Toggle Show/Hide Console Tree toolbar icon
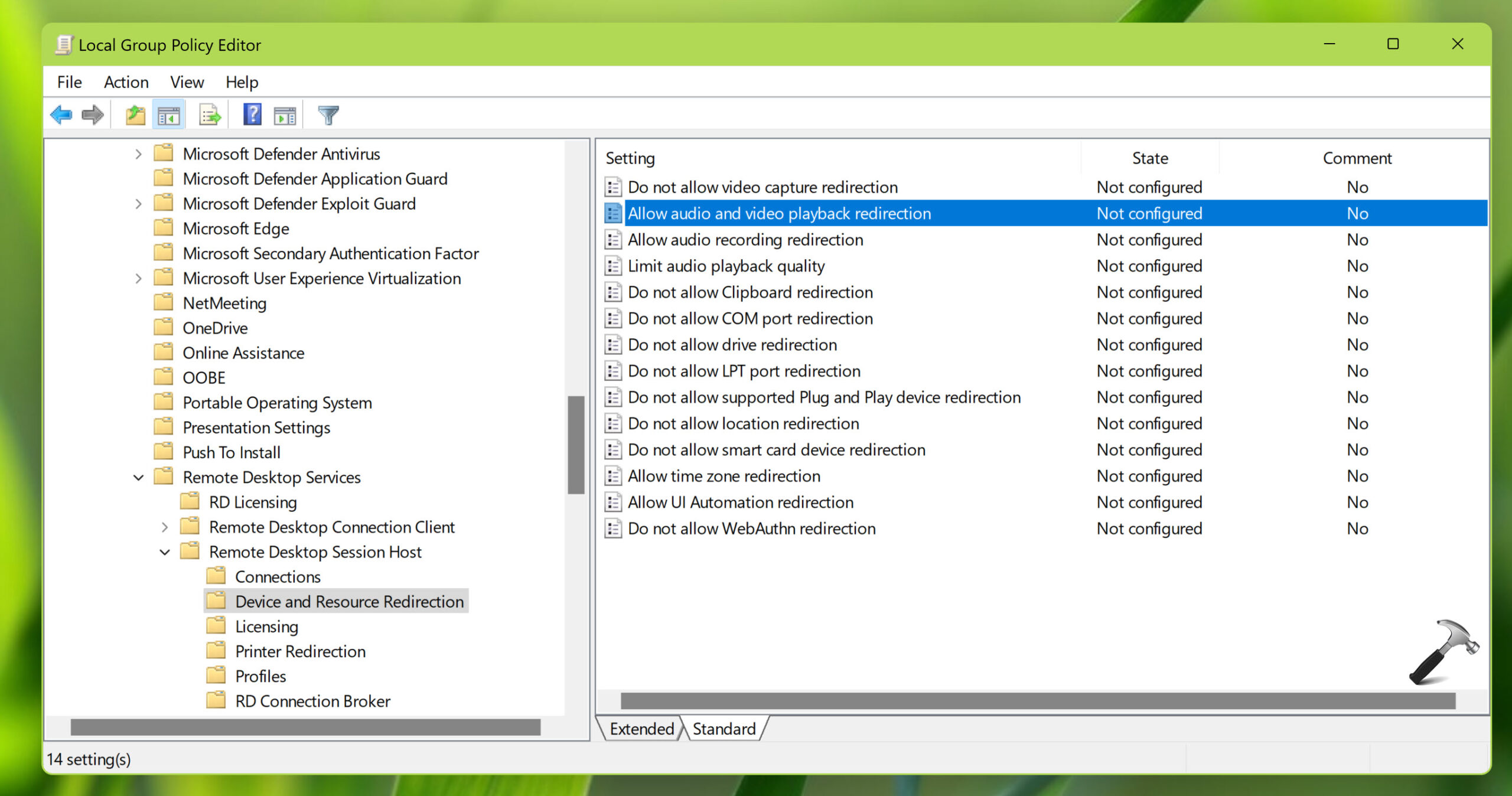The image size is (1512, 796). click(x=169, y=115)
